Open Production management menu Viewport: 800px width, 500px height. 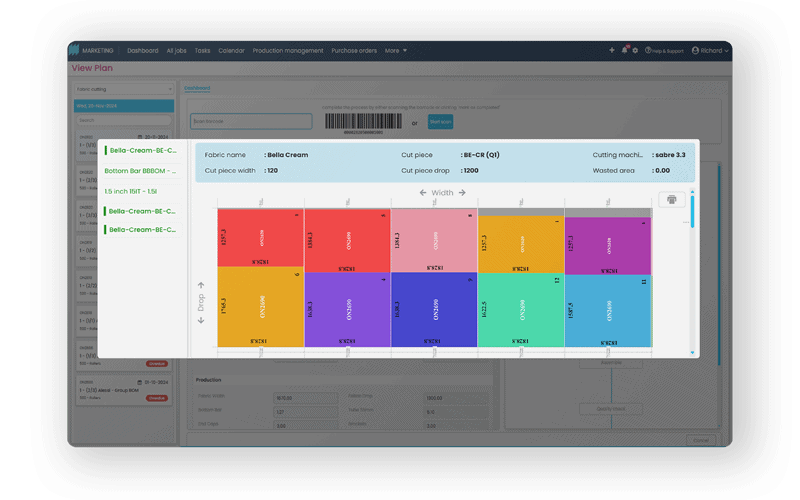[x=288, y=50]
